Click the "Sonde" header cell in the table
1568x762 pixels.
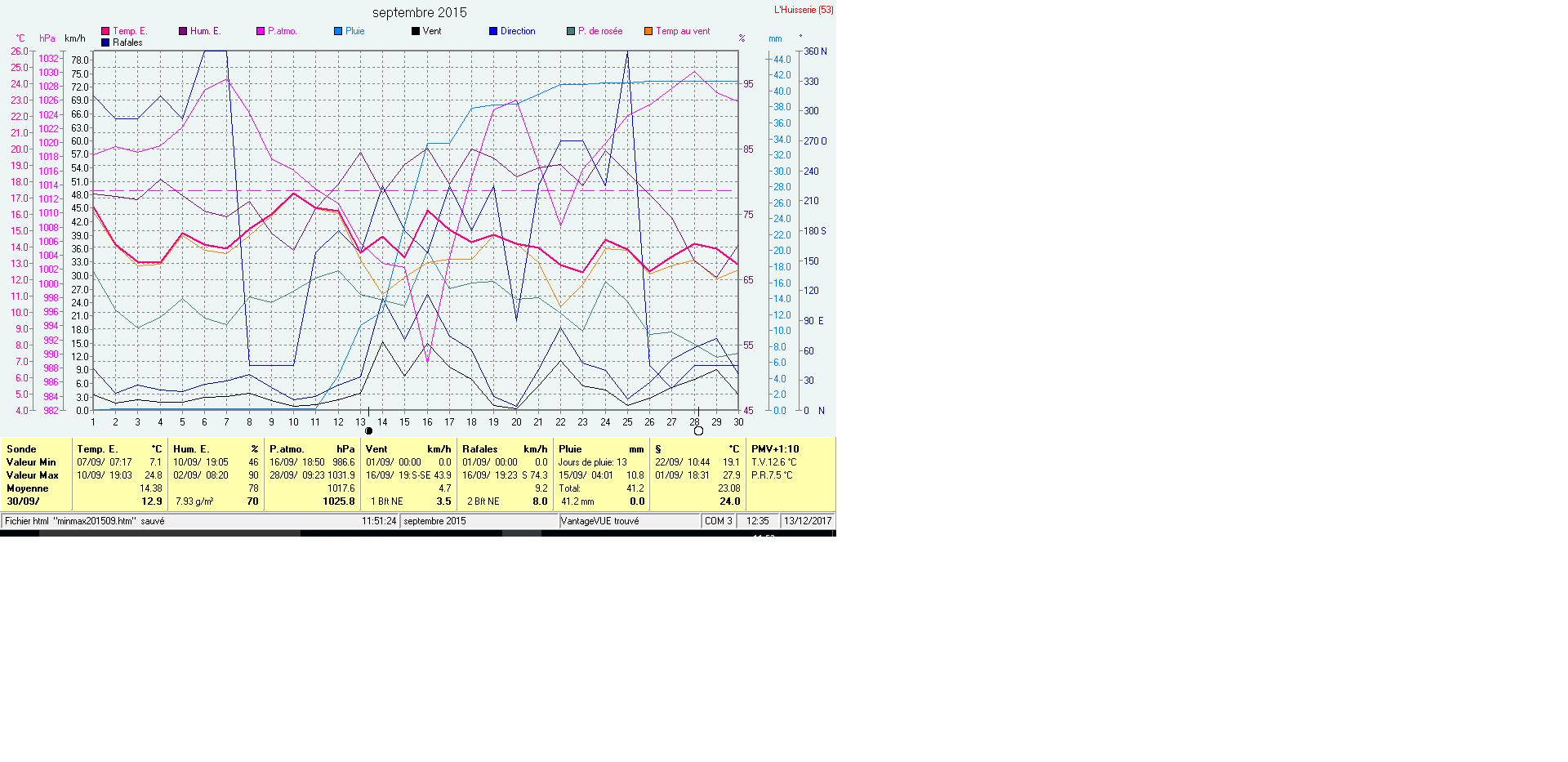tap(21, 449)
